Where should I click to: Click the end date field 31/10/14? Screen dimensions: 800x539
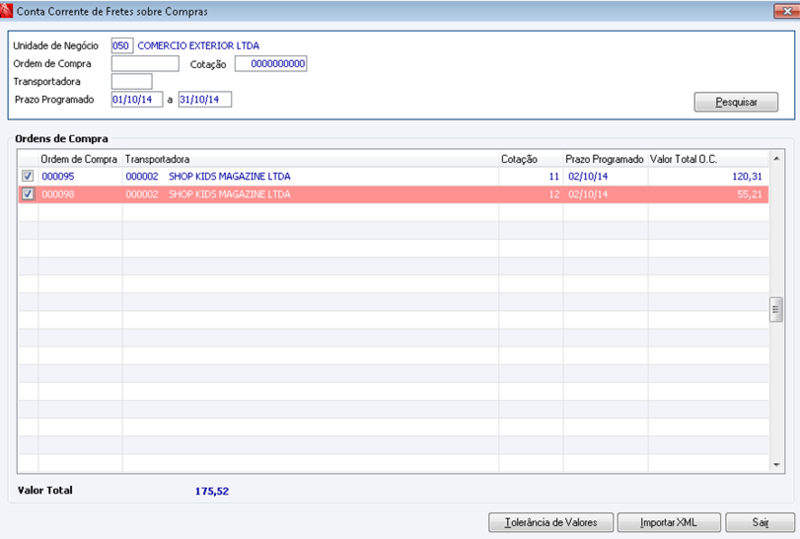205,100
